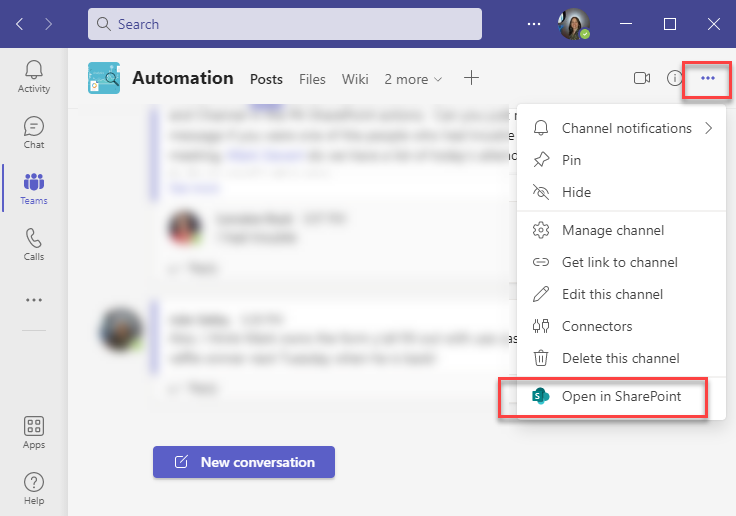Open the Calls section

34,244
